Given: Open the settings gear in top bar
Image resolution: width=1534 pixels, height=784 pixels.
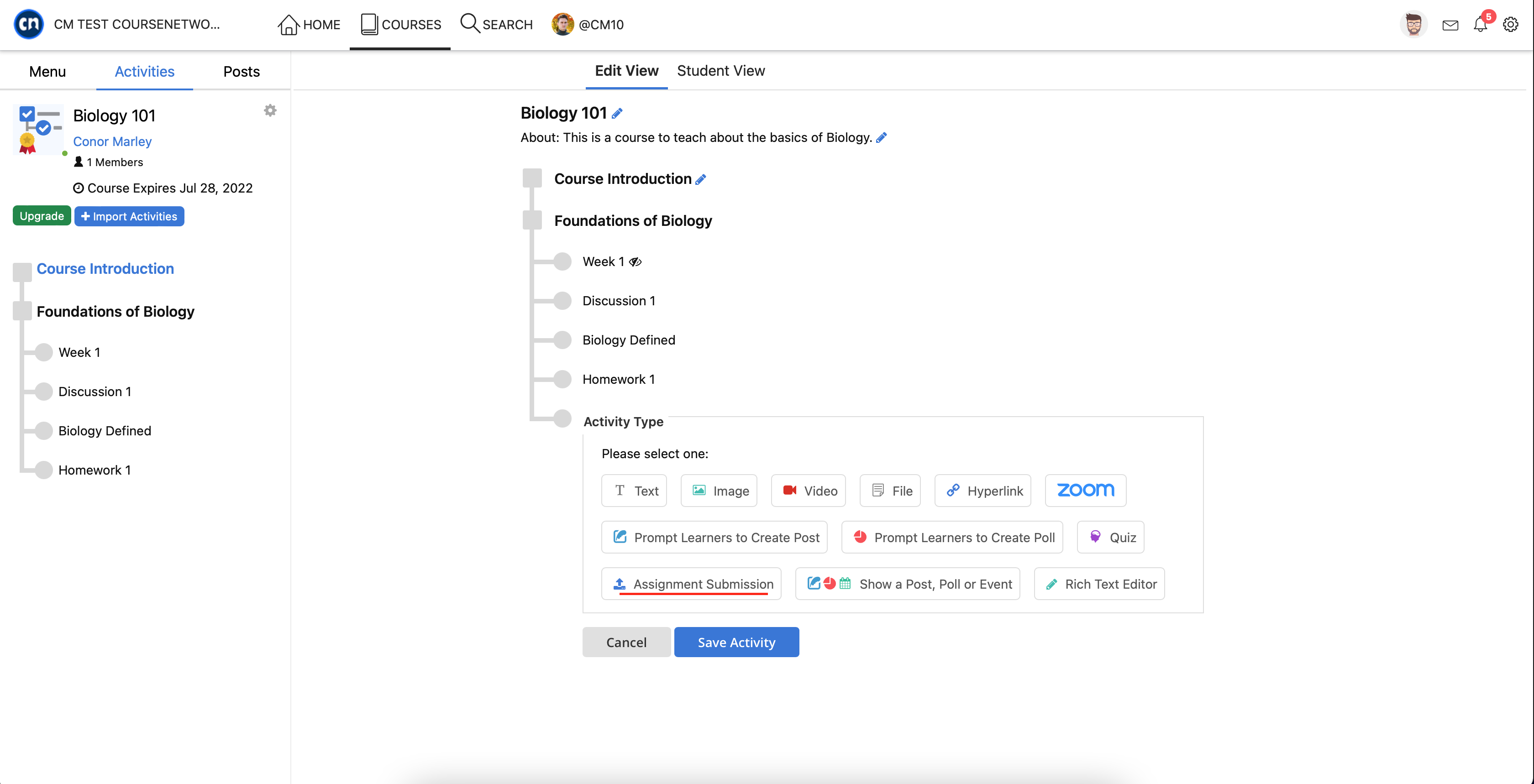Looking at the screenshot, I should click(x=1511, y=25).
